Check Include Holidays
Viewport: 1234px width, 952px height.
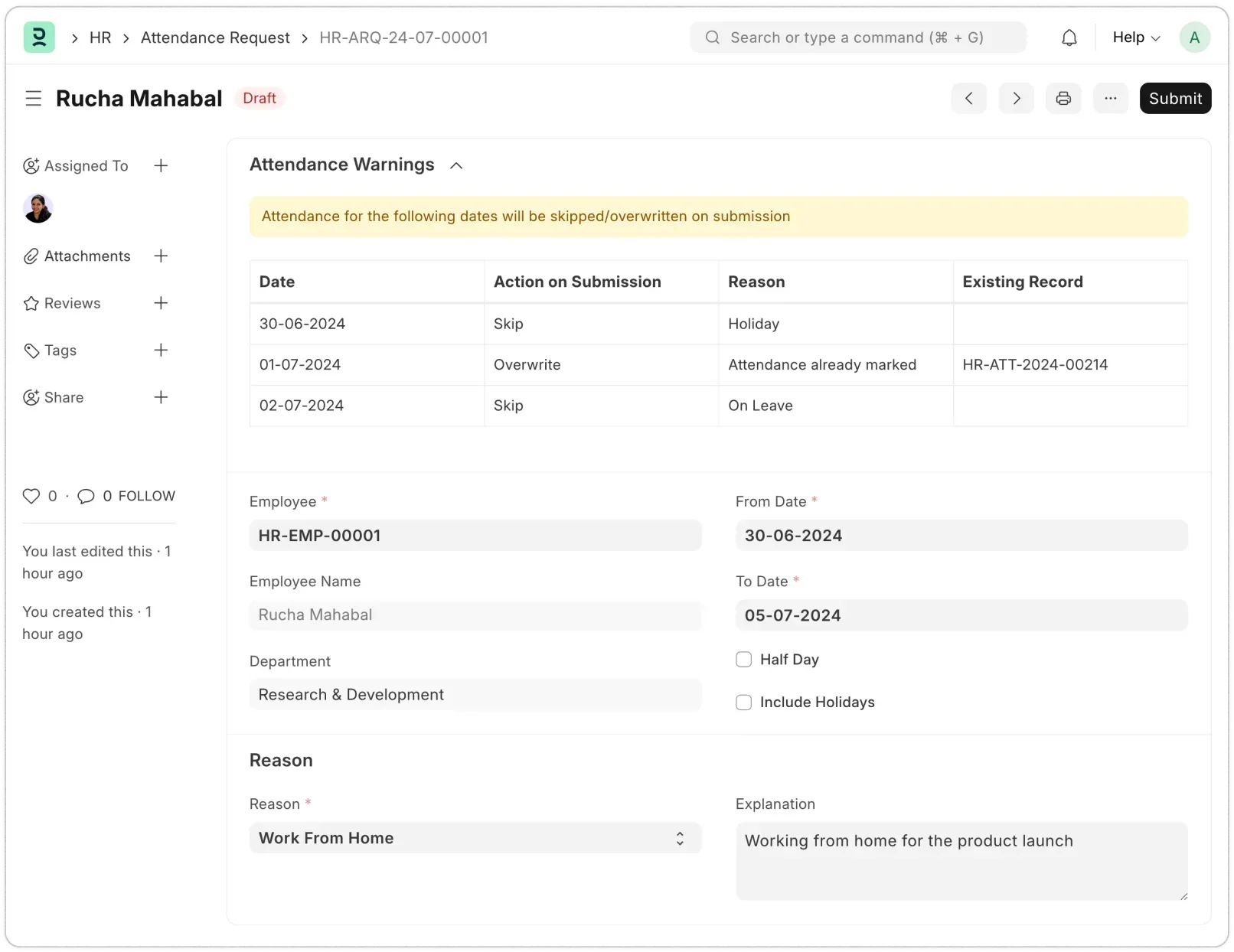pyautogui.click(x=743, y=702)
